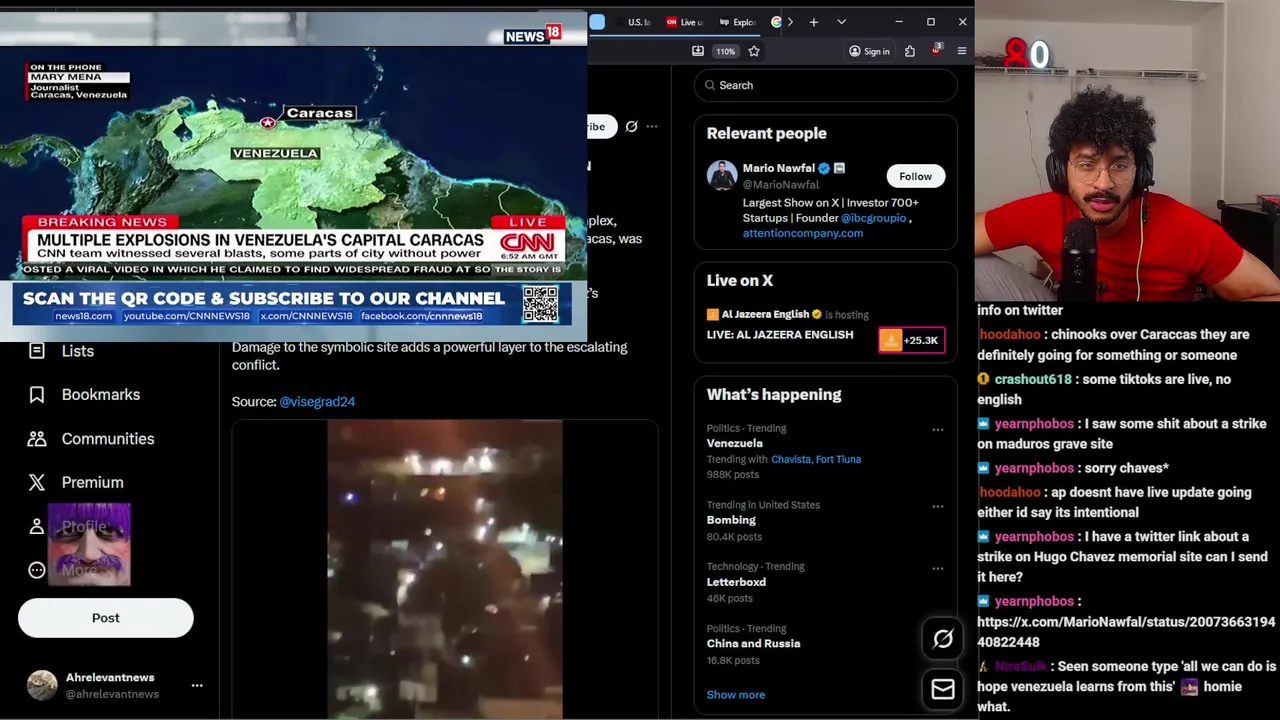Open the uBlock extension icon with badge

point(936,50)
